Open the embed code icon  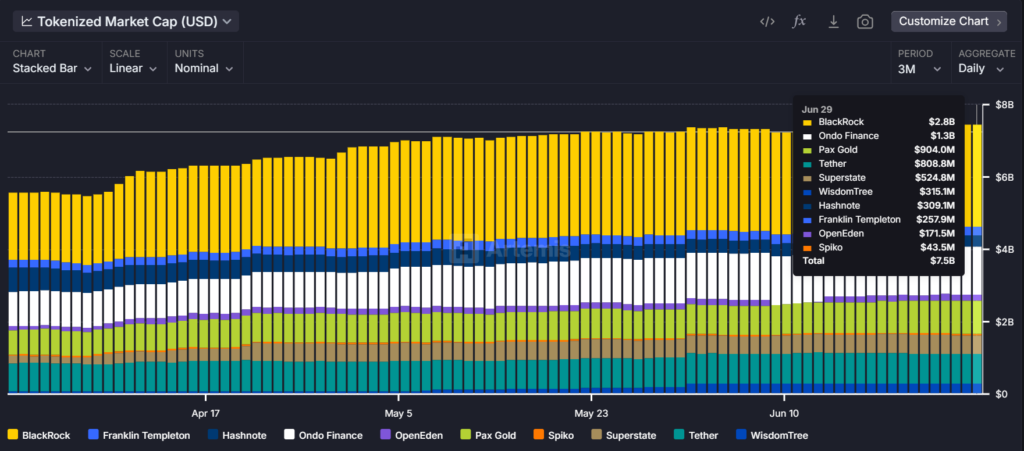767,22
